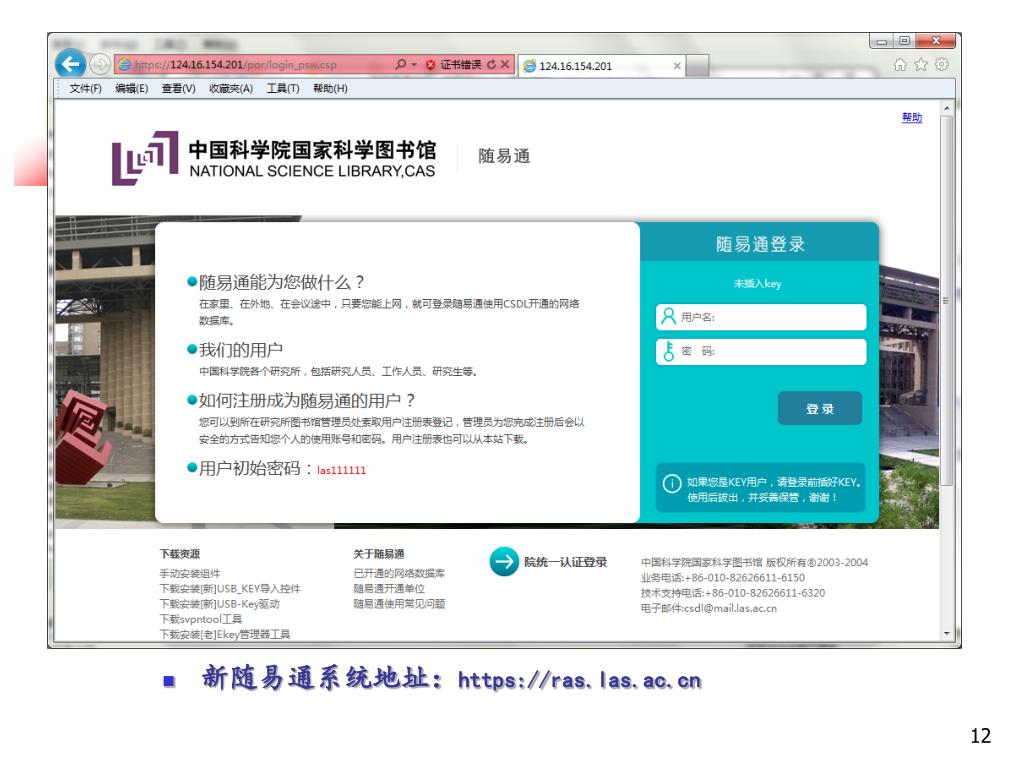Click the info icon in KEY notice
Screen dimensions: 1024x768
[x=672, y=484]
